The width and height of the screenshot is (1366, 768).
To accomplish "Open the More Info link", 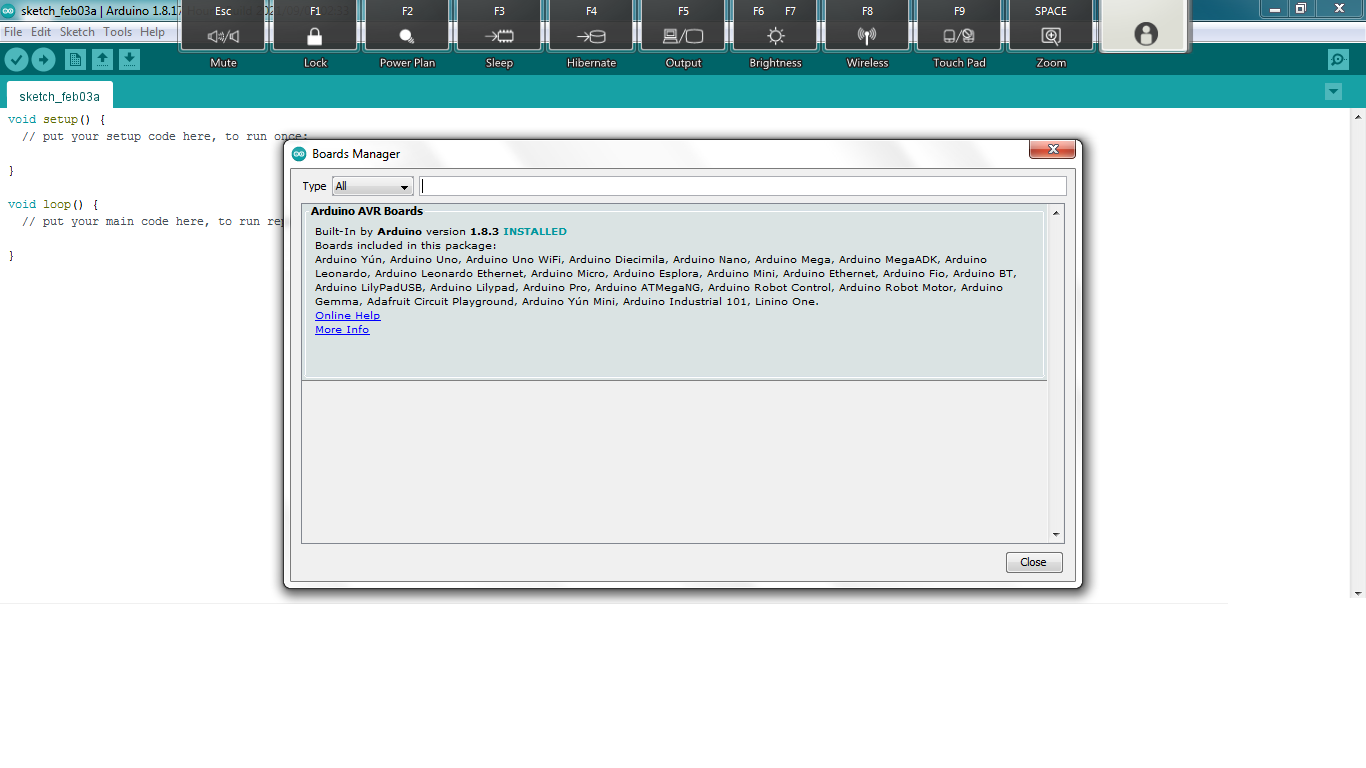I will coord(342,330).
